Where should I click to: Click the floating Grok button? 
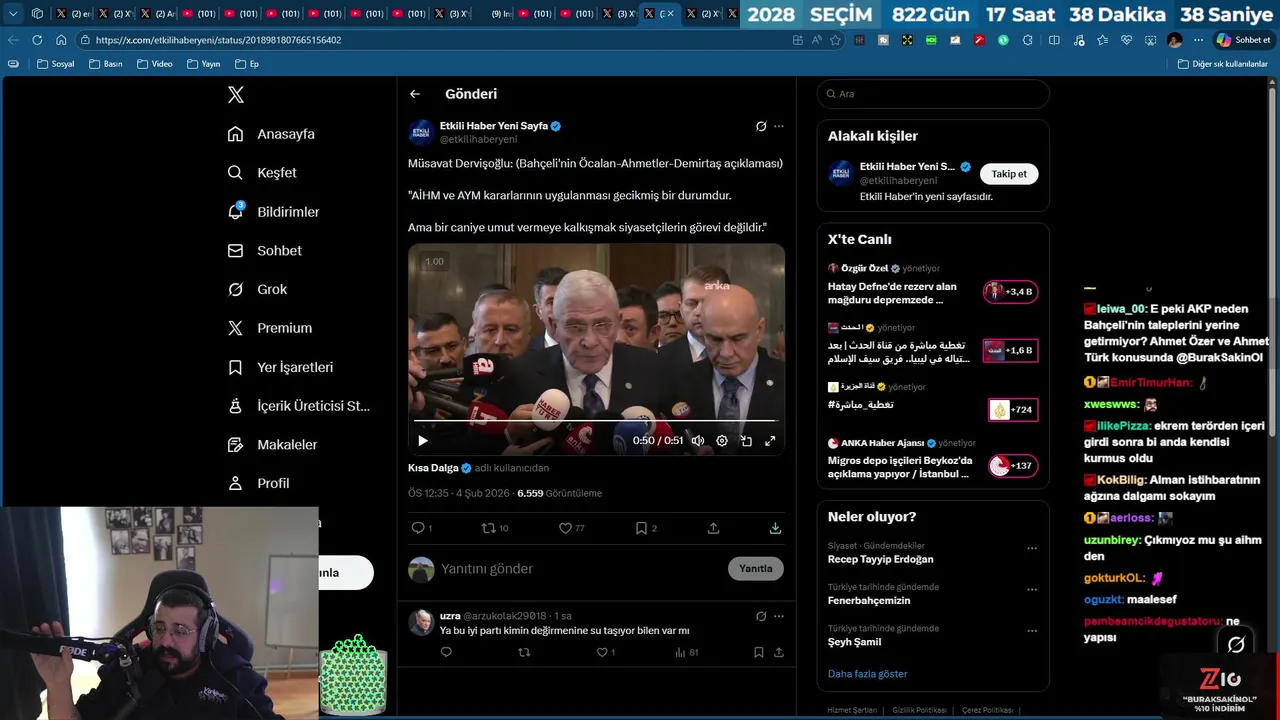[x=1236, y=645]
